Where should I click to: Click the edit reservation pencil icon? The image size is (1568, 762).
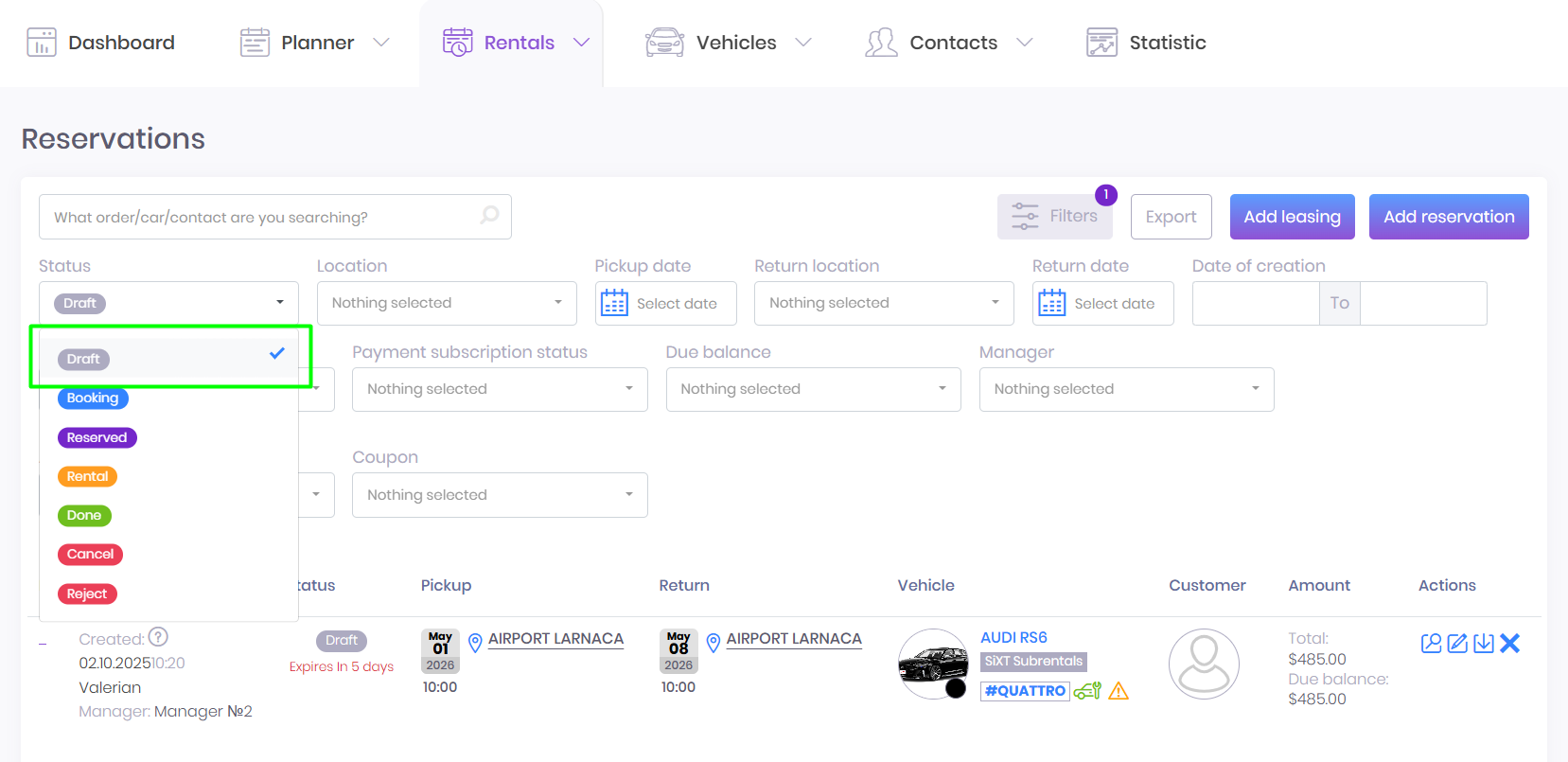coord(1457,644)
